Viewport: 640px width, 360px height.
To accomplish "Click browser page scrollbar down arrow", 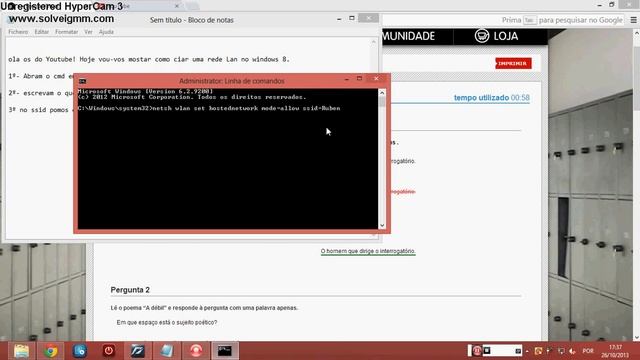I will tap(636, 338).
